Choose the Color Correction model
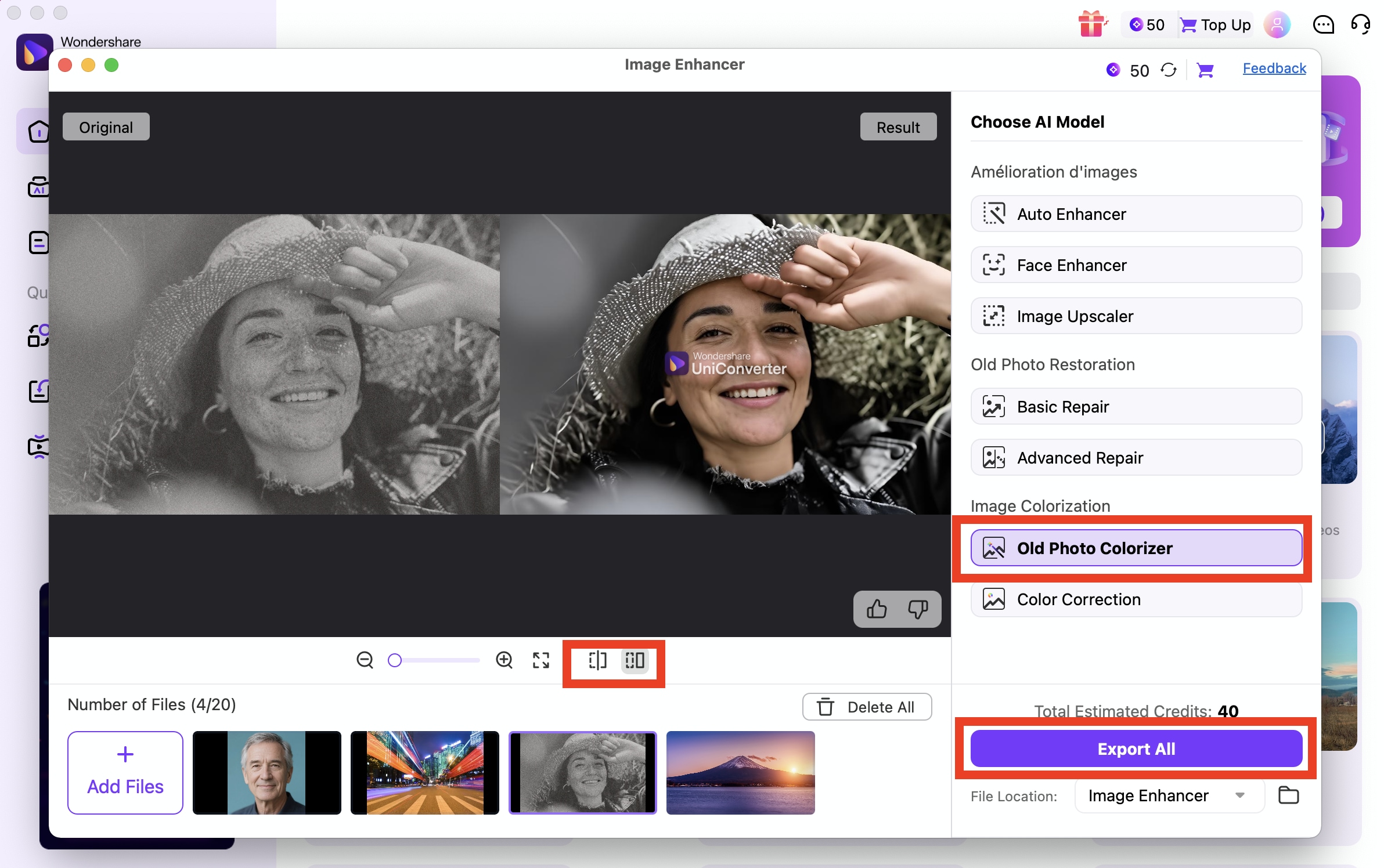 tap(1136, 599)
